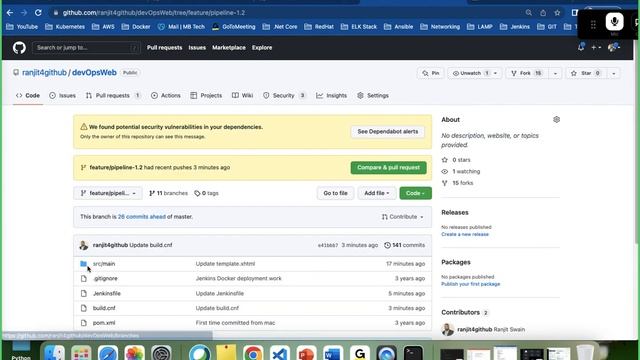
Task: Toggle the microphone button overlay
Action: 614,22
